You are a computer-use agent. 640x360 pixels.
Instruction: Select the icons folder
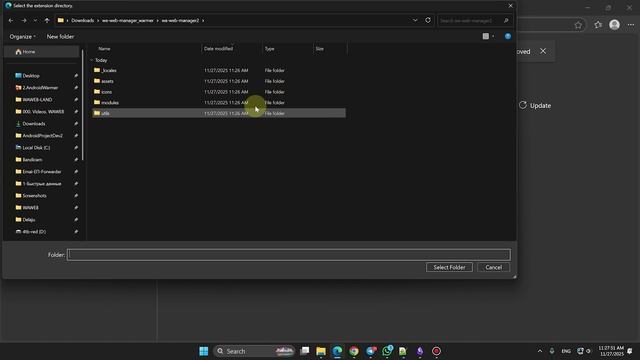coord(219,92)
